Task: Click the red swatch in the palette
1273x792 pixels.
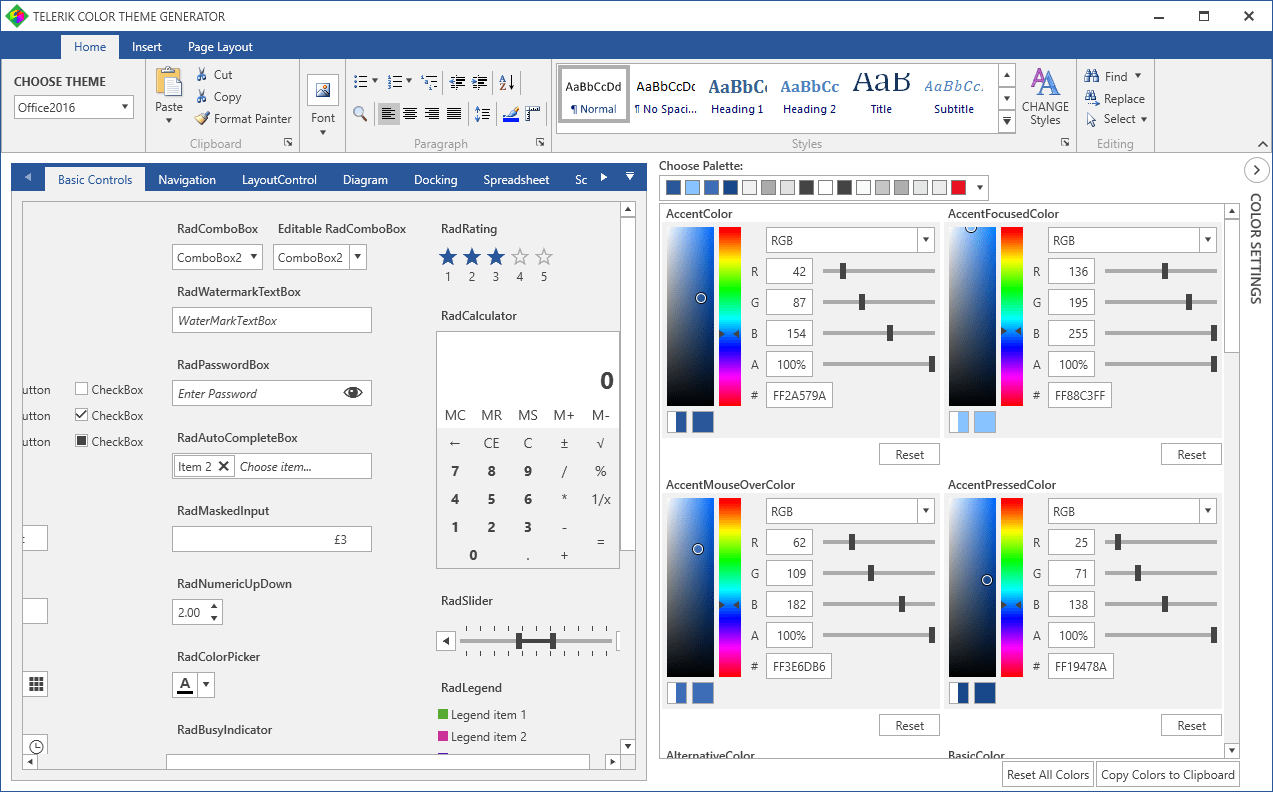Action: (x=958, y=188)
